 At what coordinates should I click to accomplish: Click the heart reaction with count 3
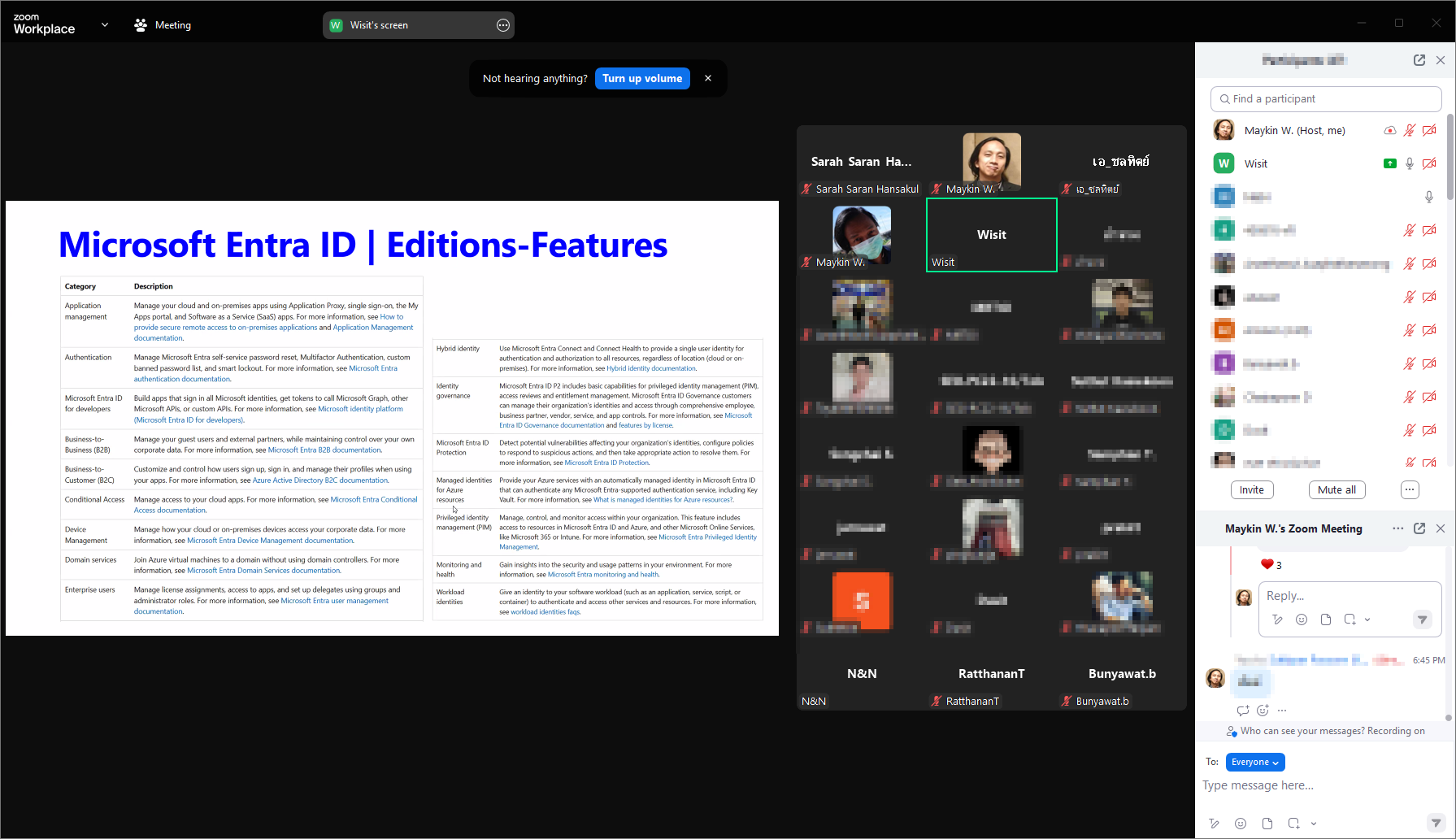tap(1271, 565)
